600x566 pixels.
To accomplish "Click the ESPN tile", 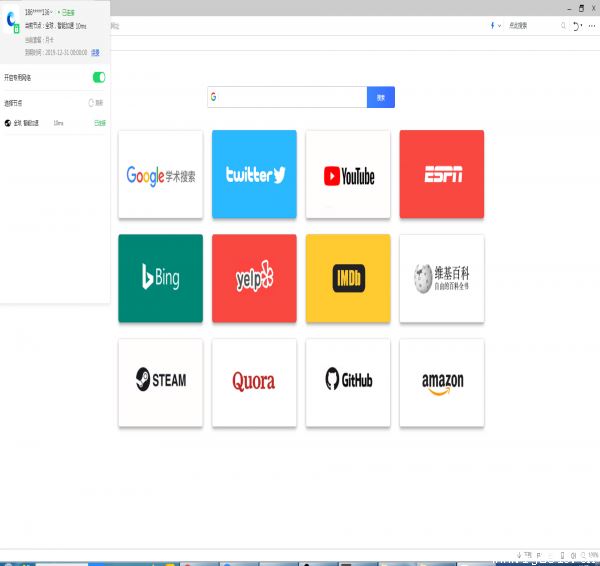I will 441,174.
